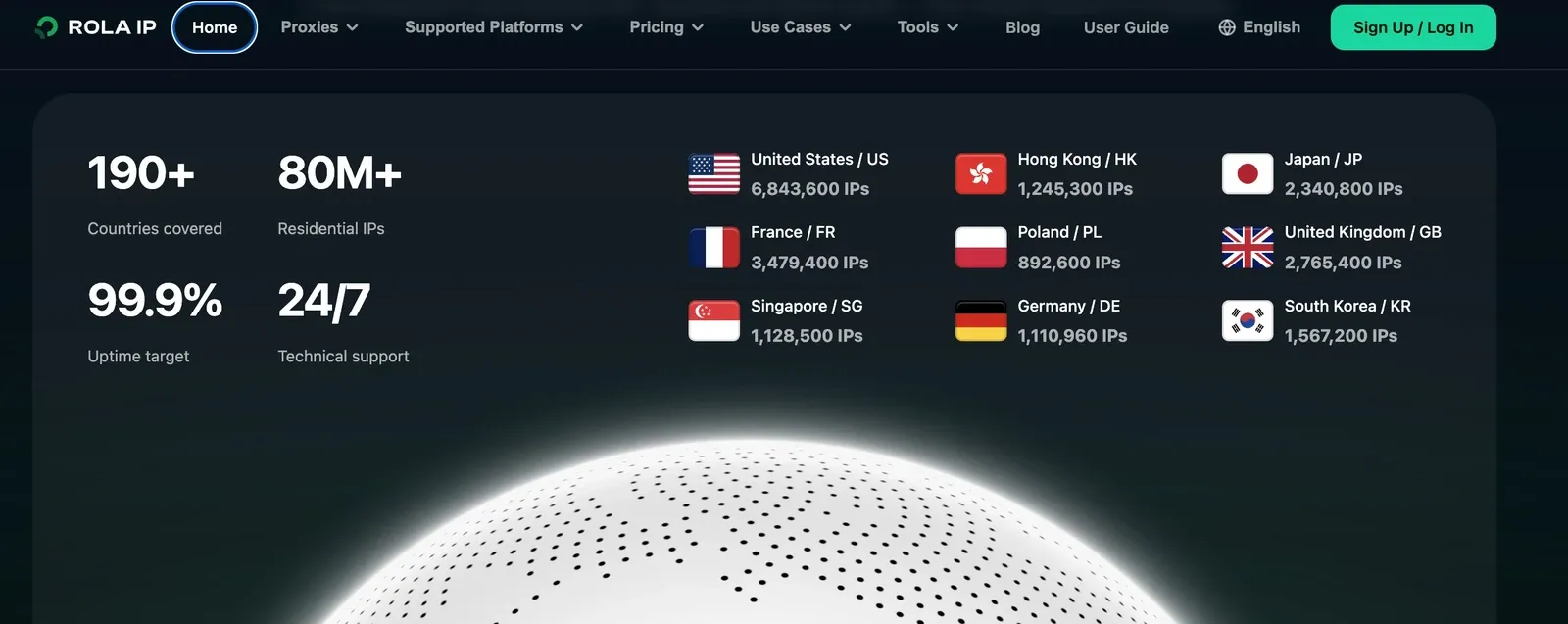Image resolution: width=1568 pixels, height=624 pixels.
Task: Click the ROLA IP brand name
Action: (112, 27)
